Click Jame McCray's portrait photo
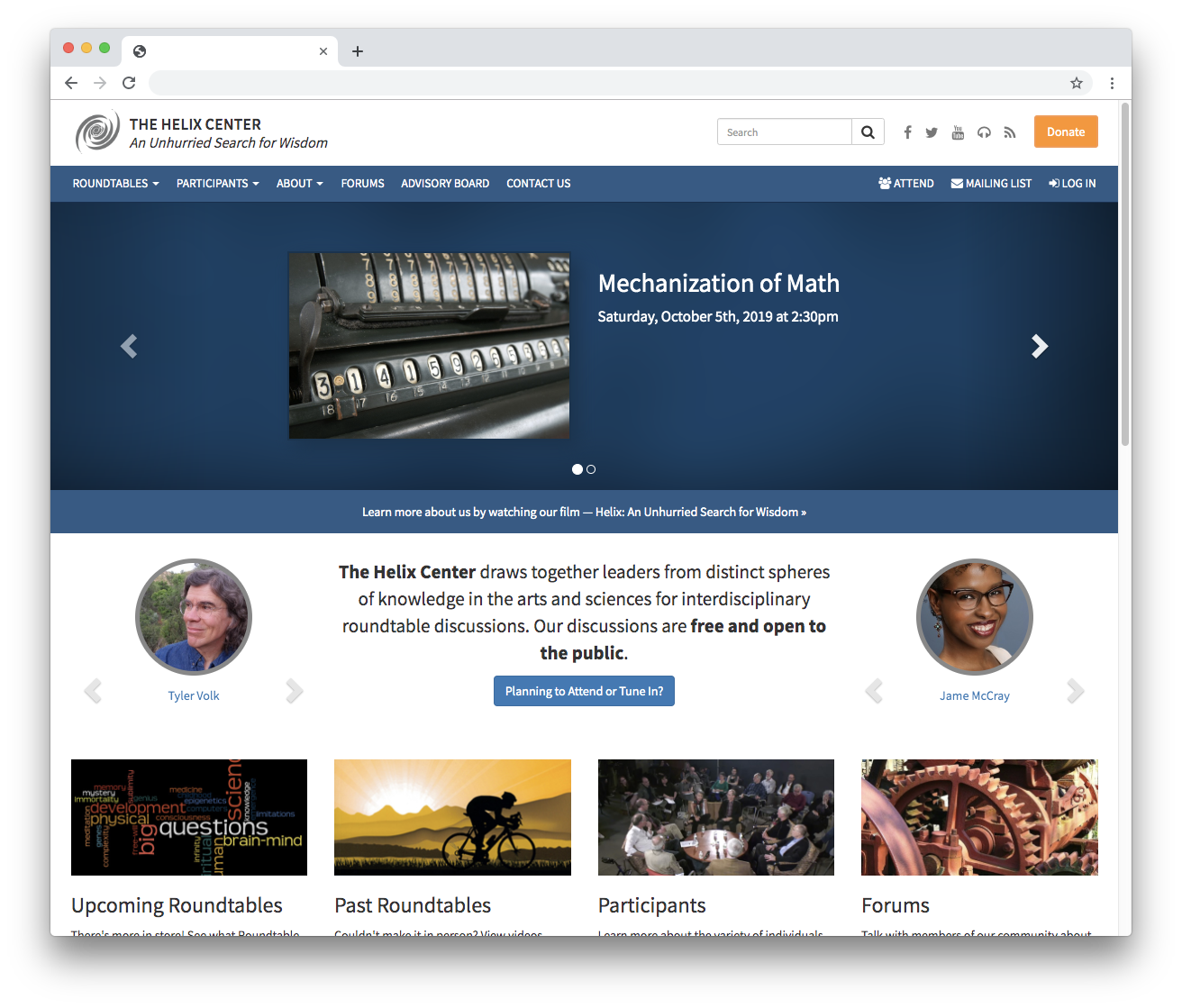Screen dimensions: 1182x1008 (975, 617)
